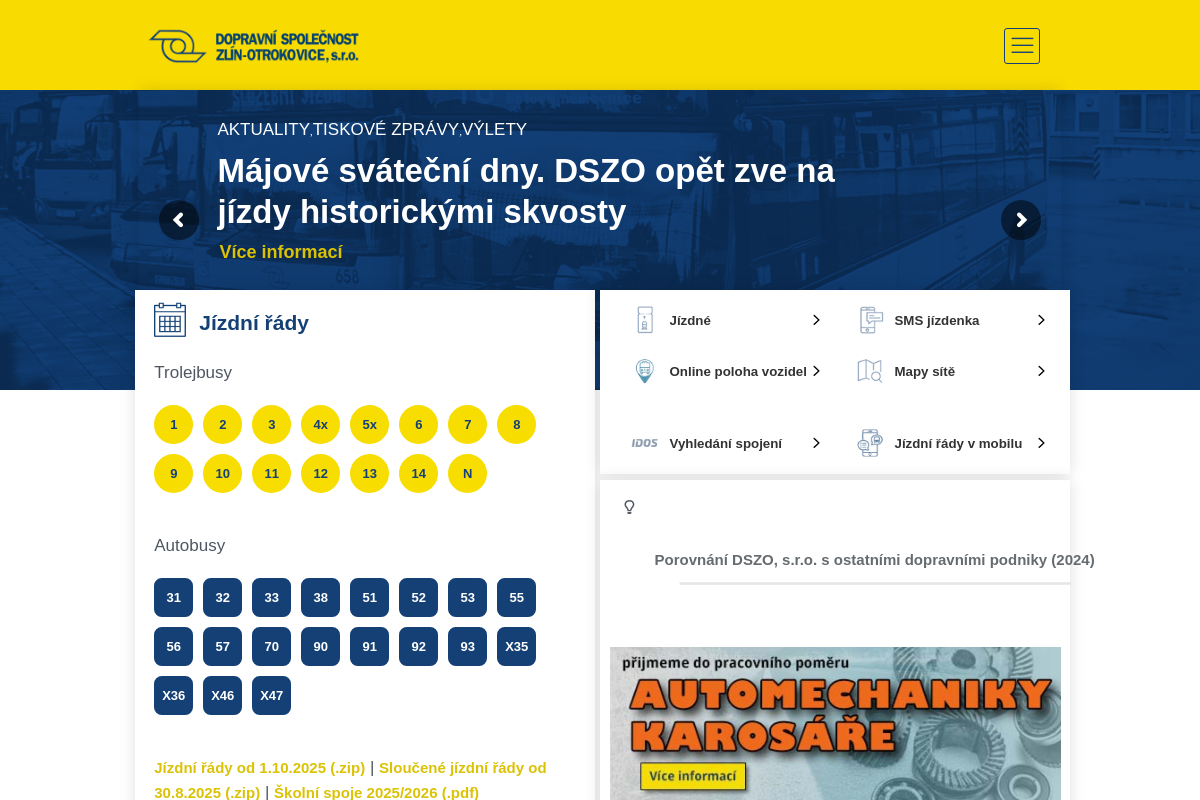The image size is (1200, 800).
Task: Select trolleybus line 2
Action: pyautogui.click(x=222, y=424)
